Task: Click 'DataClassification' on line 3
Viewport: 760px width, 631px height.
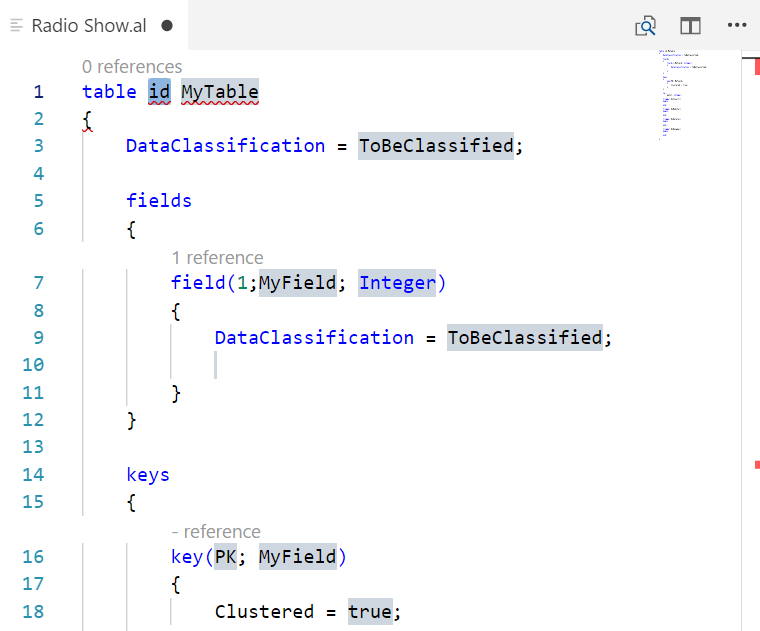Action: pyautogui.click(x=225, y=146)
